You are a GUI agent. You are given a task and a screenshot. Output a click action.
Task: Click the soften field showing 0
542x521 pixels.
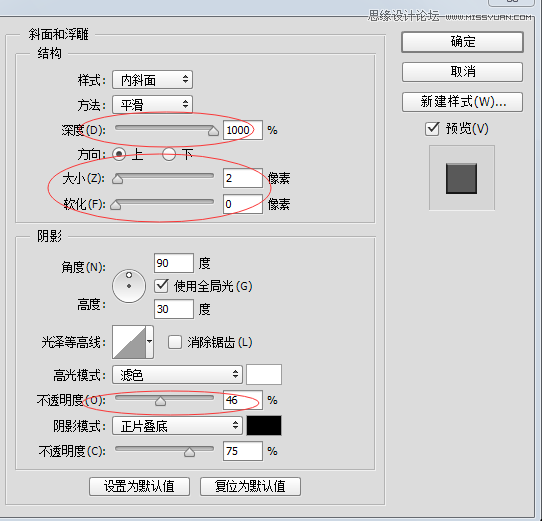[243, 204]
